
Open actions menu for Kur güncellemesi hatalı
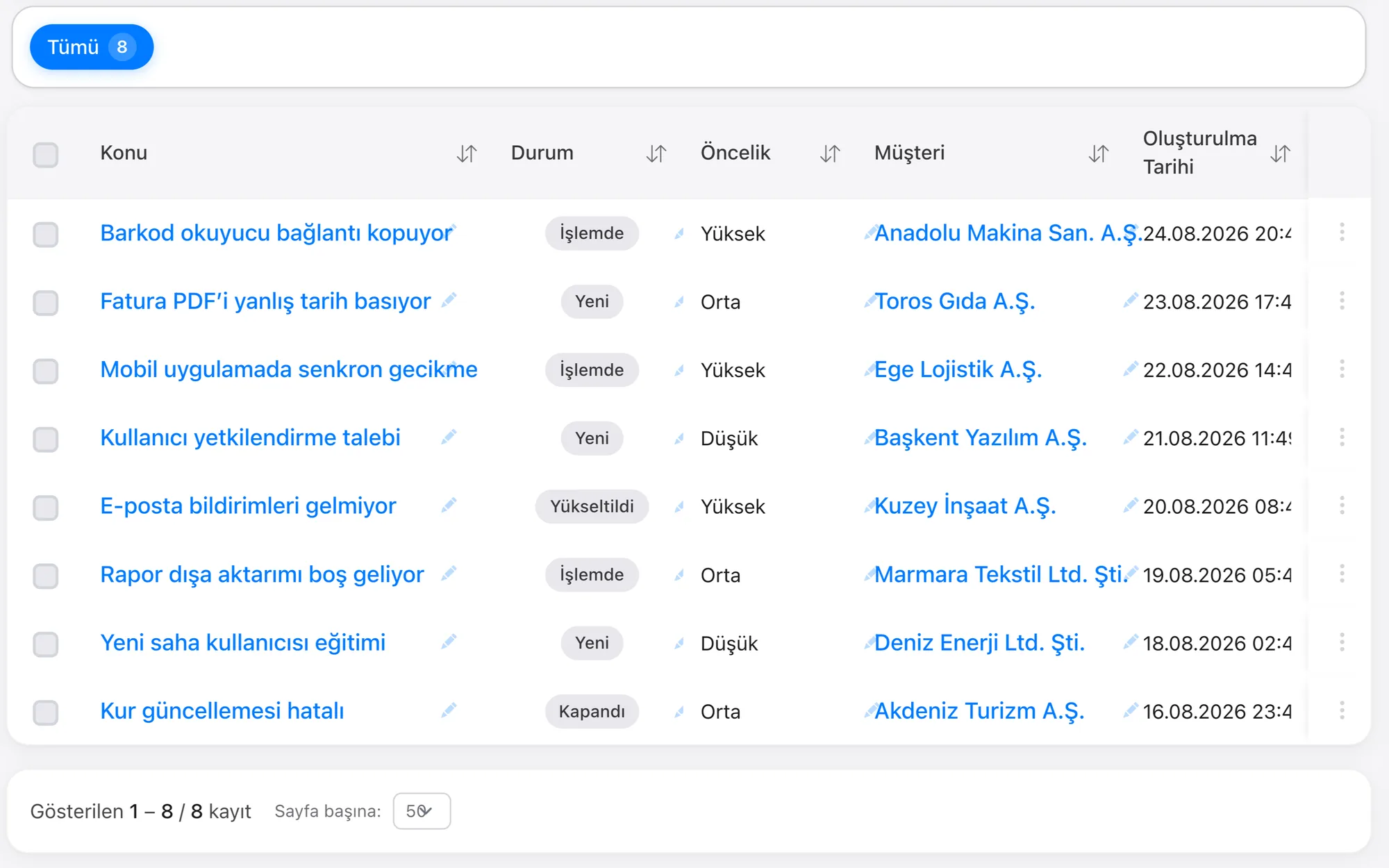coord(1342,710)
